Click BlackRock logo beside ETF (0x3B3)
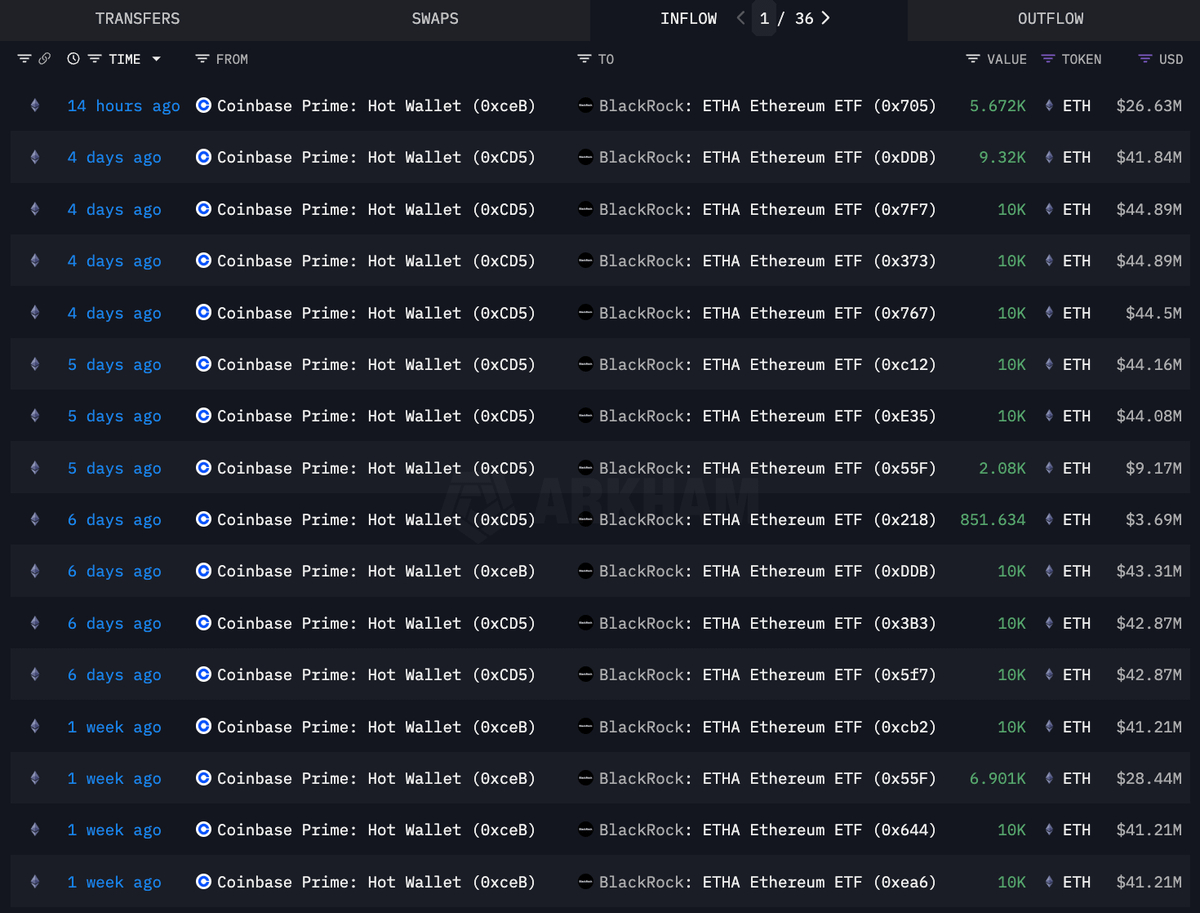Screen dimensions: 1200x913 [587, 623]
